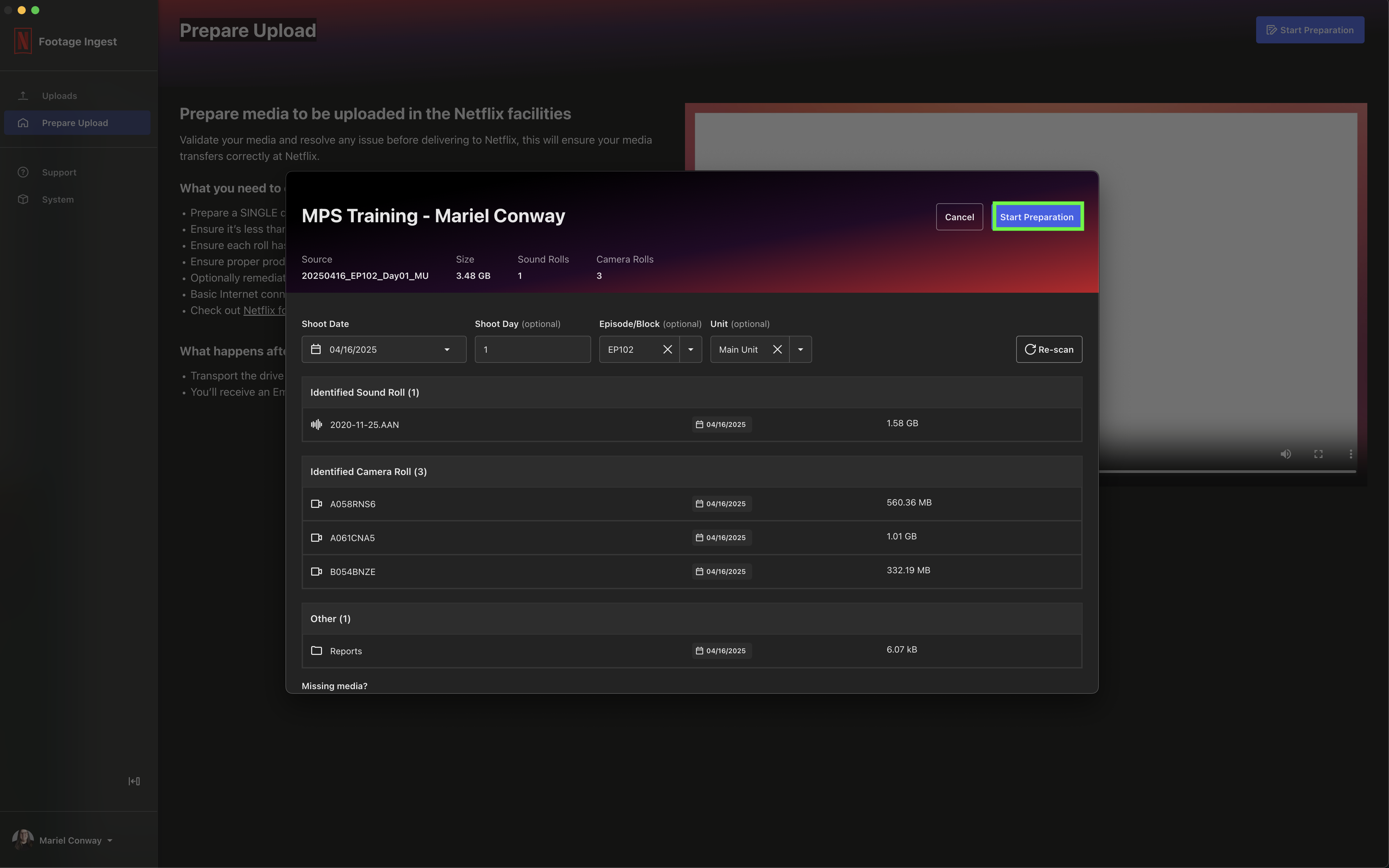Image resolution: width=1389 pixels, height=868 pixels.
Task: Open the Support page from the sidebar
Action: (x=77, y=172)
